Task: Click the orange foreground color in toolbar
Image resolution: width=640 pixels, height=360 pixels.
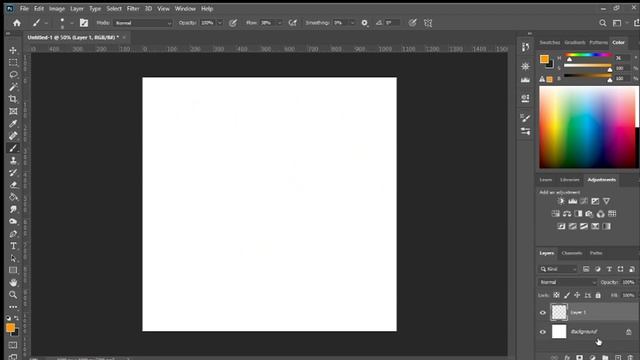Action: 10,327
